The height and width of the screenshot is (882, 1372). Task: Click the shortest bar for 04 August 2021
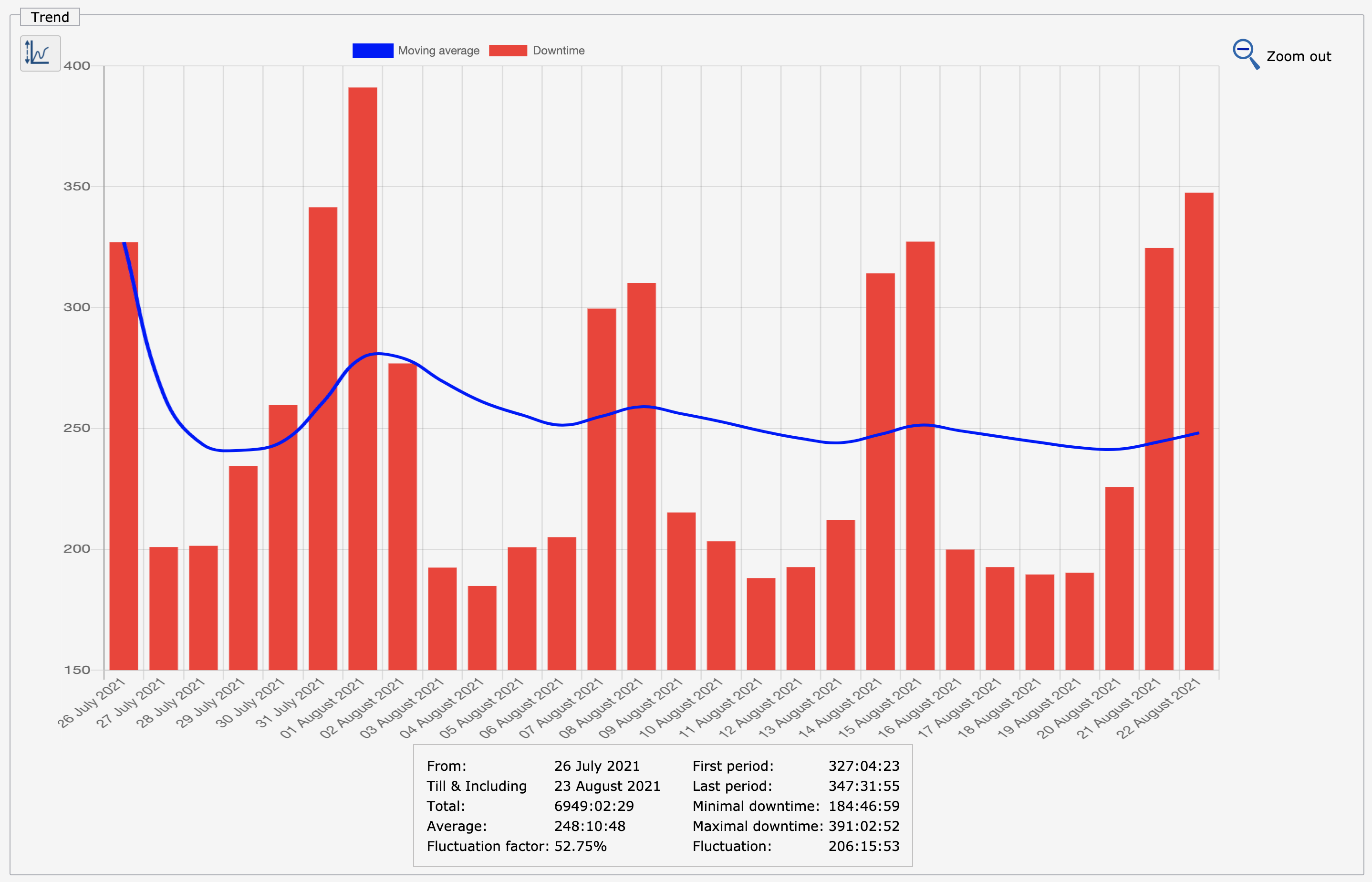click(x=482, y=627)
